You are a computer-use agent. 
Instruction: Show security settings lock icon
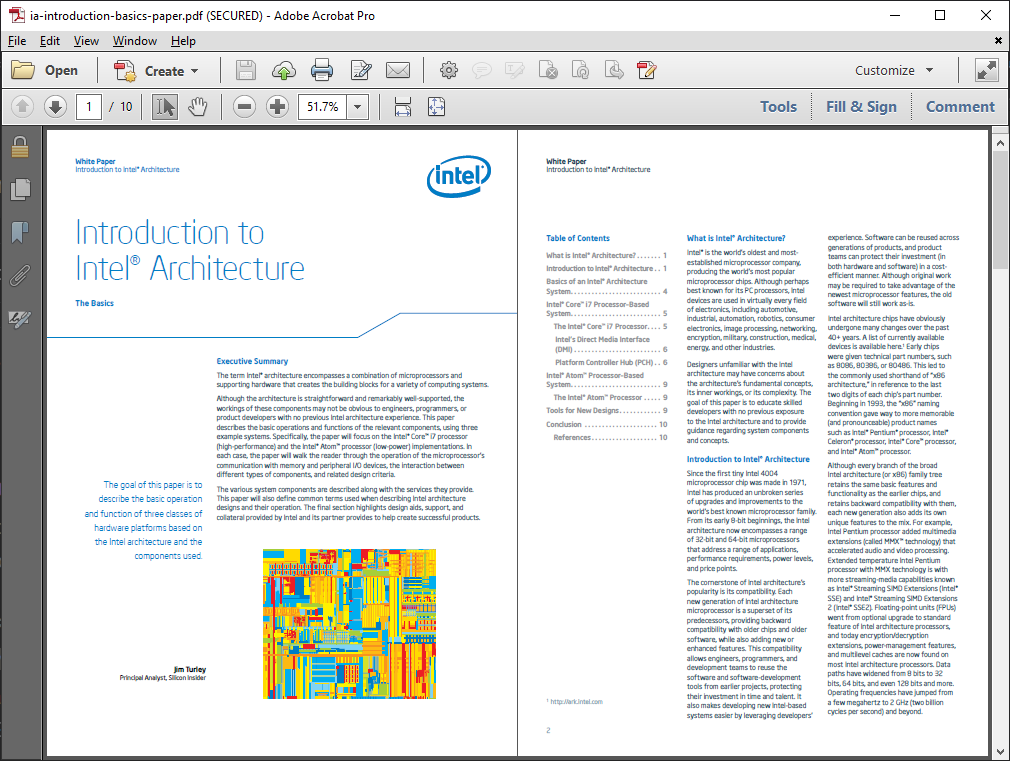click(20, 147)
